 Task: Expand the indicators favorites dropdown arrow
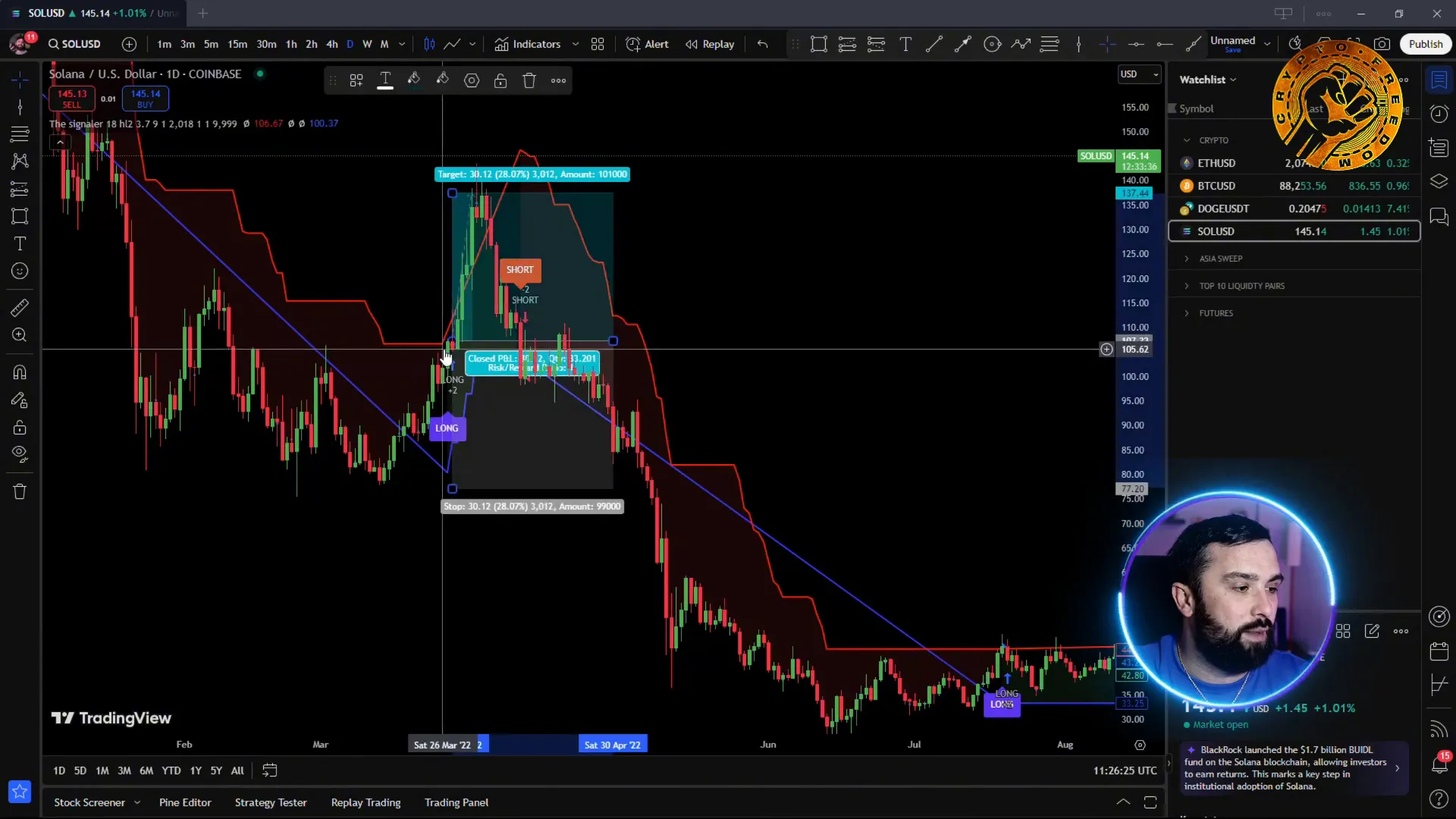point(576,44)
